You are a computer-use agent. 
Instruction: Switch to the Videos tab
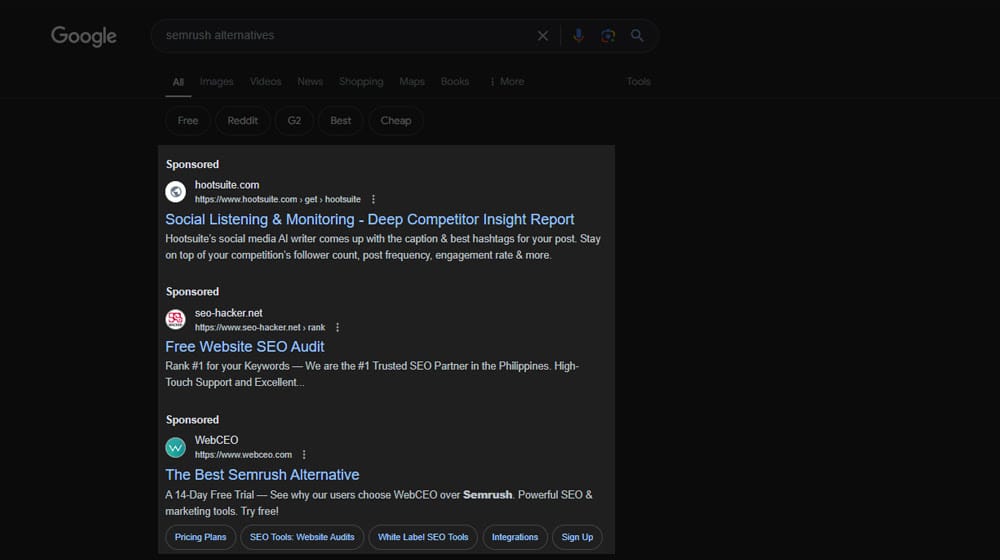click(265, 82)
